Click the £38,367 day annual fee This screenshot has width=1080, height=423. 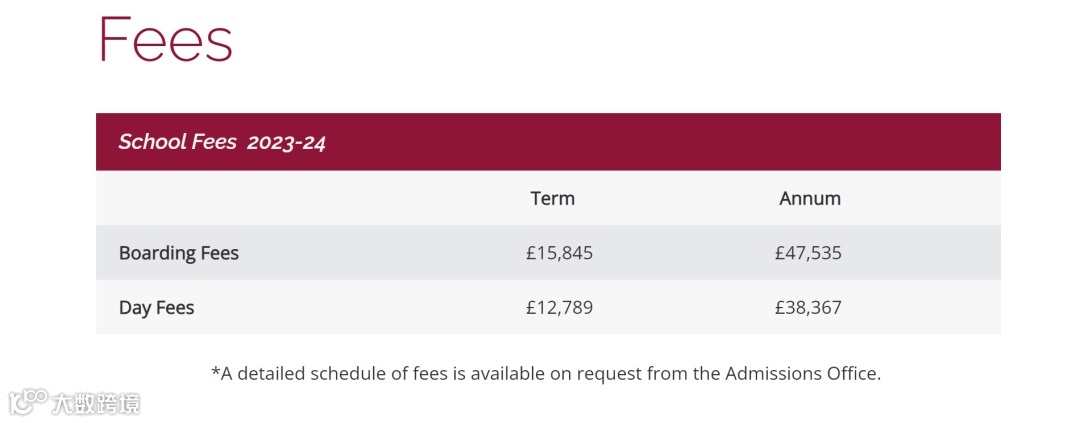[808, 308]
